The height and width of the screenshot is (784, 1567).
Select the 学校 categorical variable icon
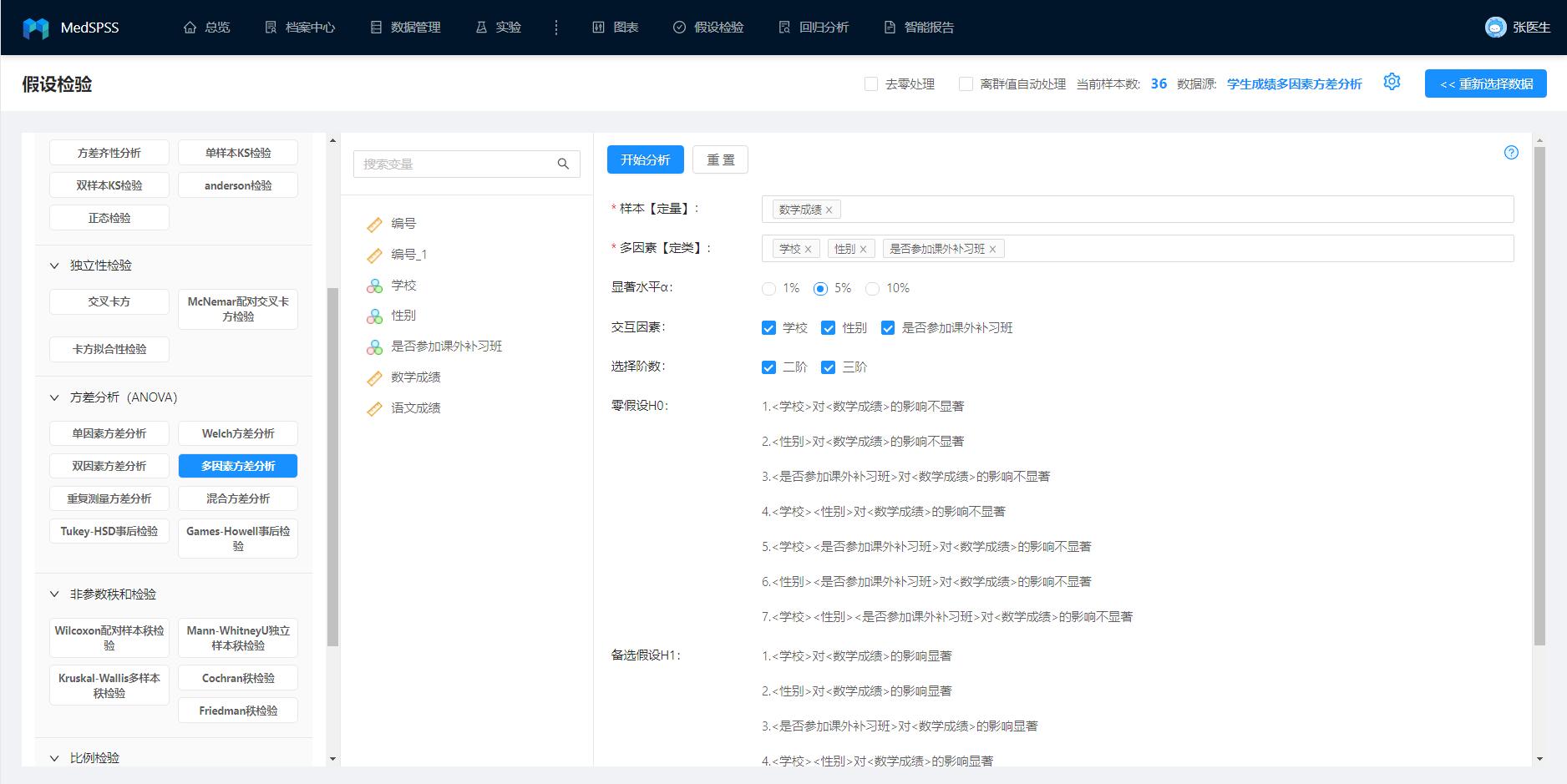pyautogui.click(x=374, y=285)
